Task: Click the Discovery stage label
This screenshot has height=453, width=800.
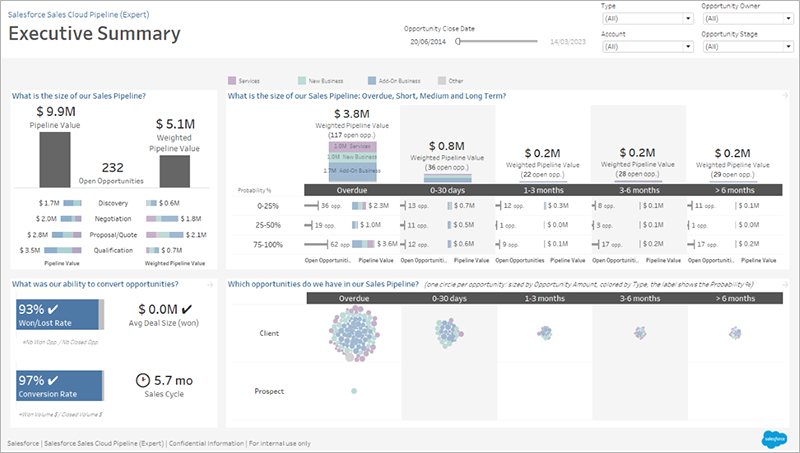Action: [113, 203]
